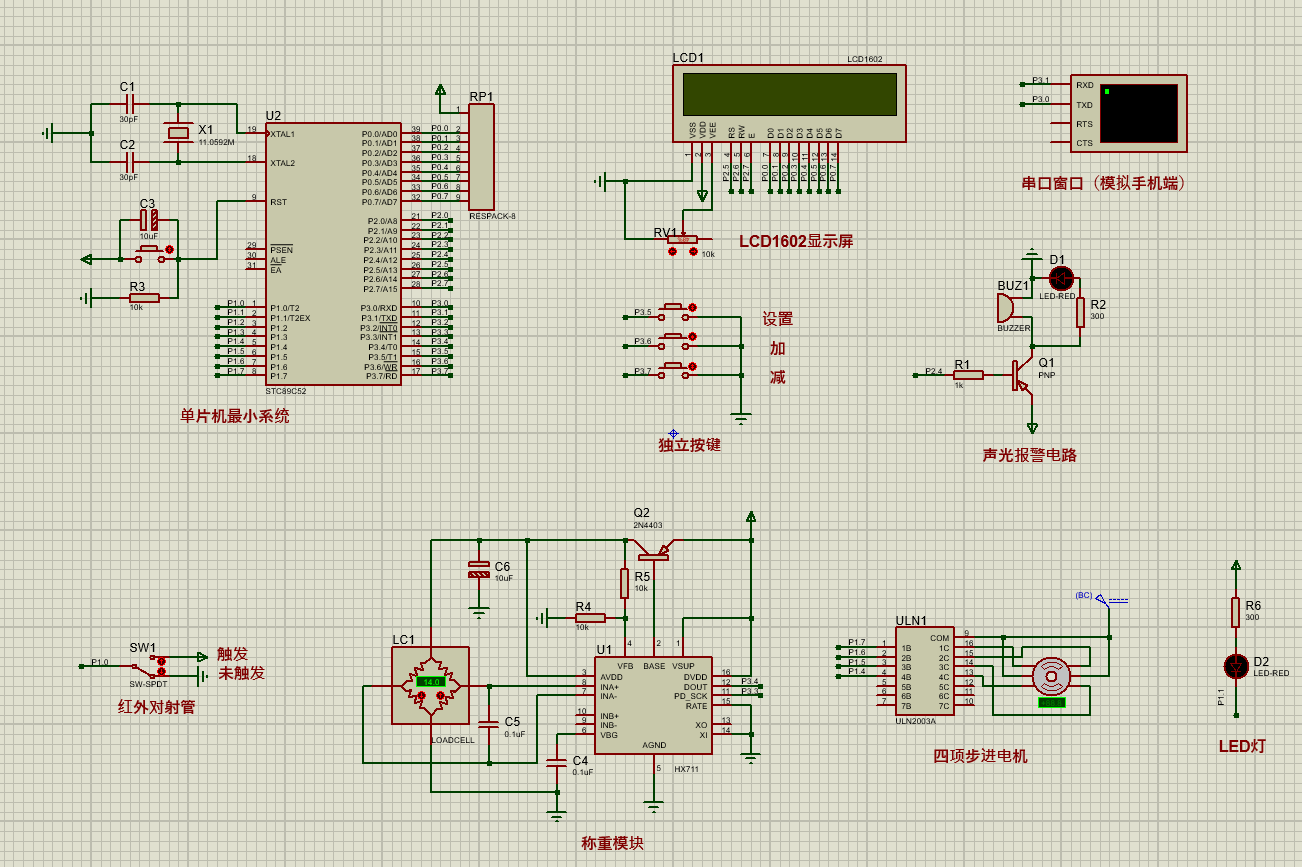Select capacitor C2 30pF
The width and height of the screenshot is (1302, 867).
pyautogui.click(x=129, y=161)
